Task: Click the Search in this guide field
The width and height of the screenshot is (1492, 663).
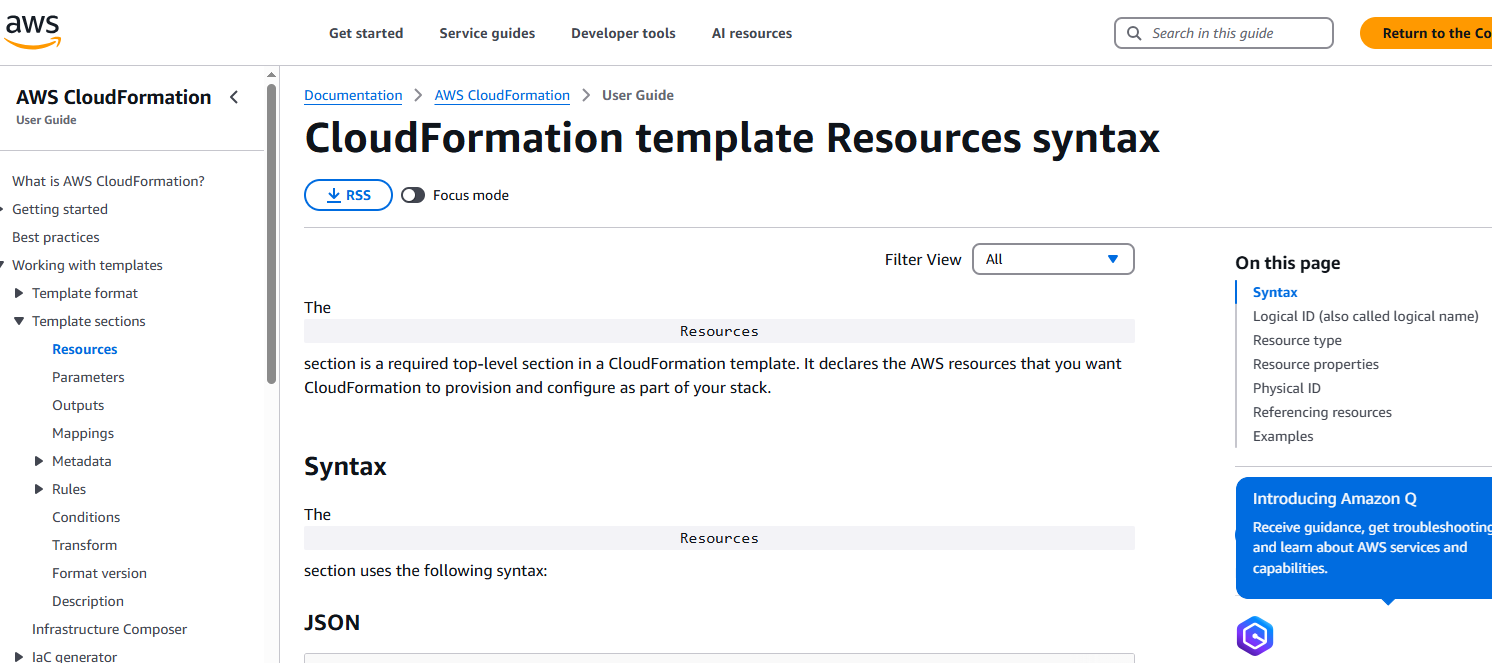Action: [1224, 33]
